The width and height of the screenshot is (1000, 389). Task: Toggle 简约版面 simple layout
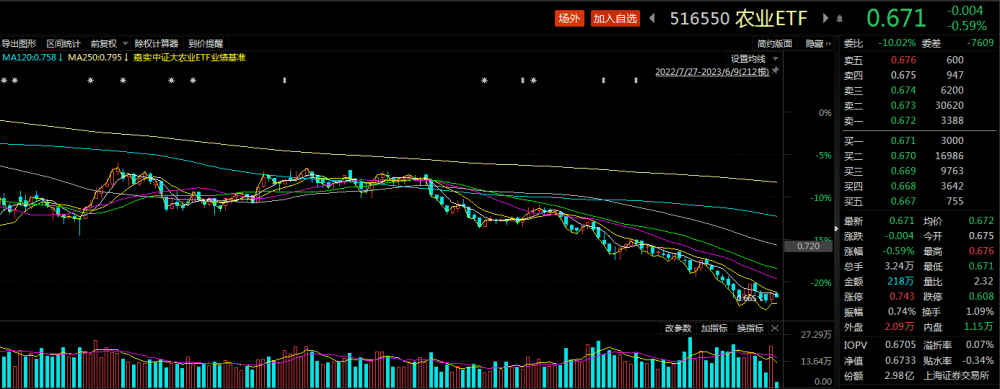(775, 44)
